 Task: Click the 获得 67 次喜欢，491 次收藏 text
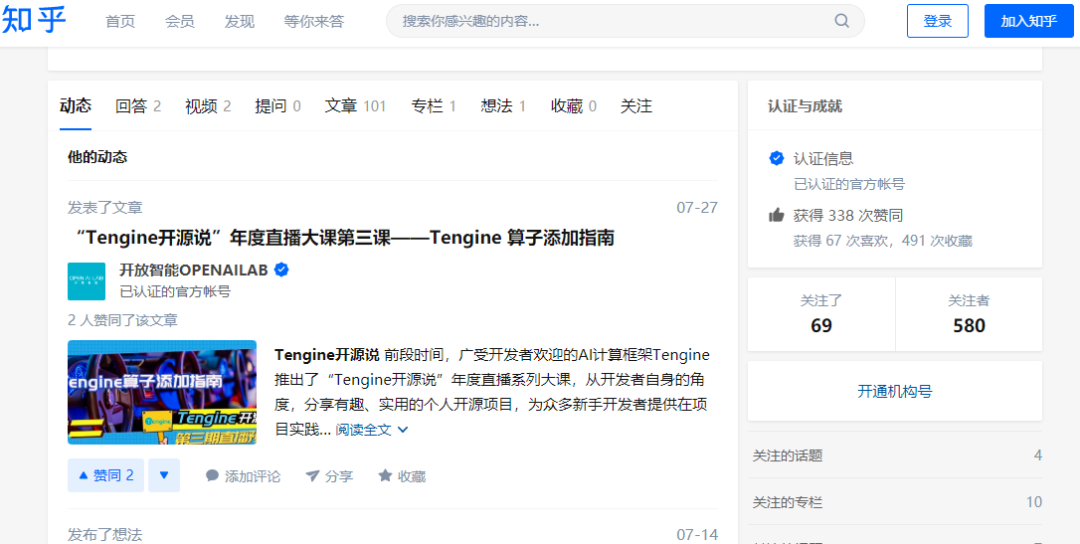point(882,241)
